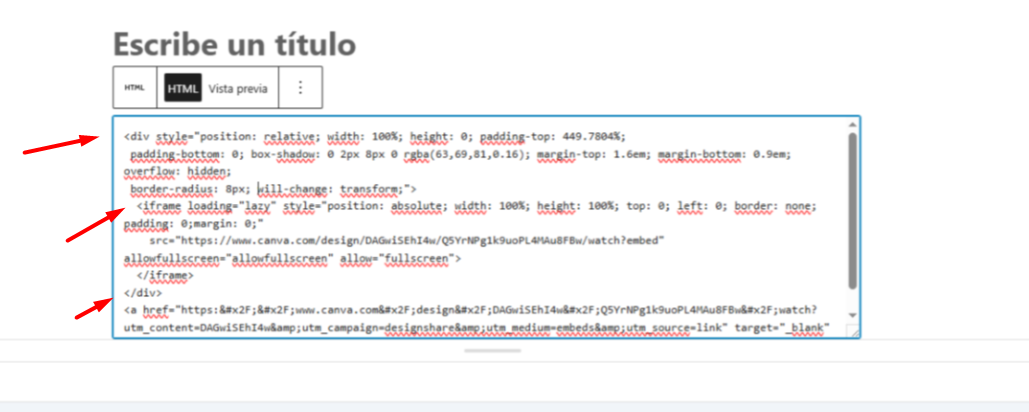Click the code editor vertical scrollbar thumb

click(851, 210)
